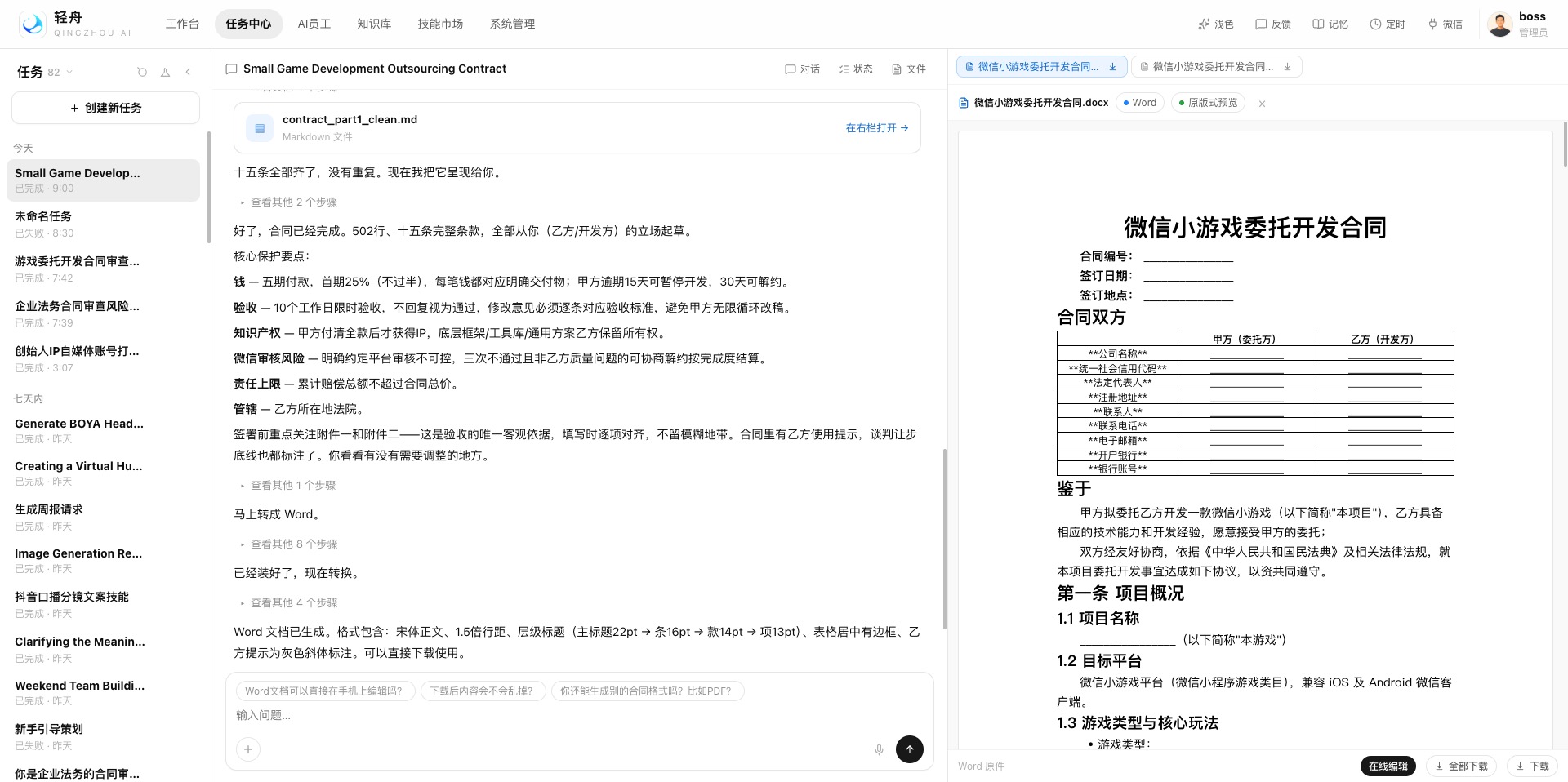This screenshot has height=782, width=1568.
Task: Open the 游戏委托开发合同审查 task
Action: point(103,269)
